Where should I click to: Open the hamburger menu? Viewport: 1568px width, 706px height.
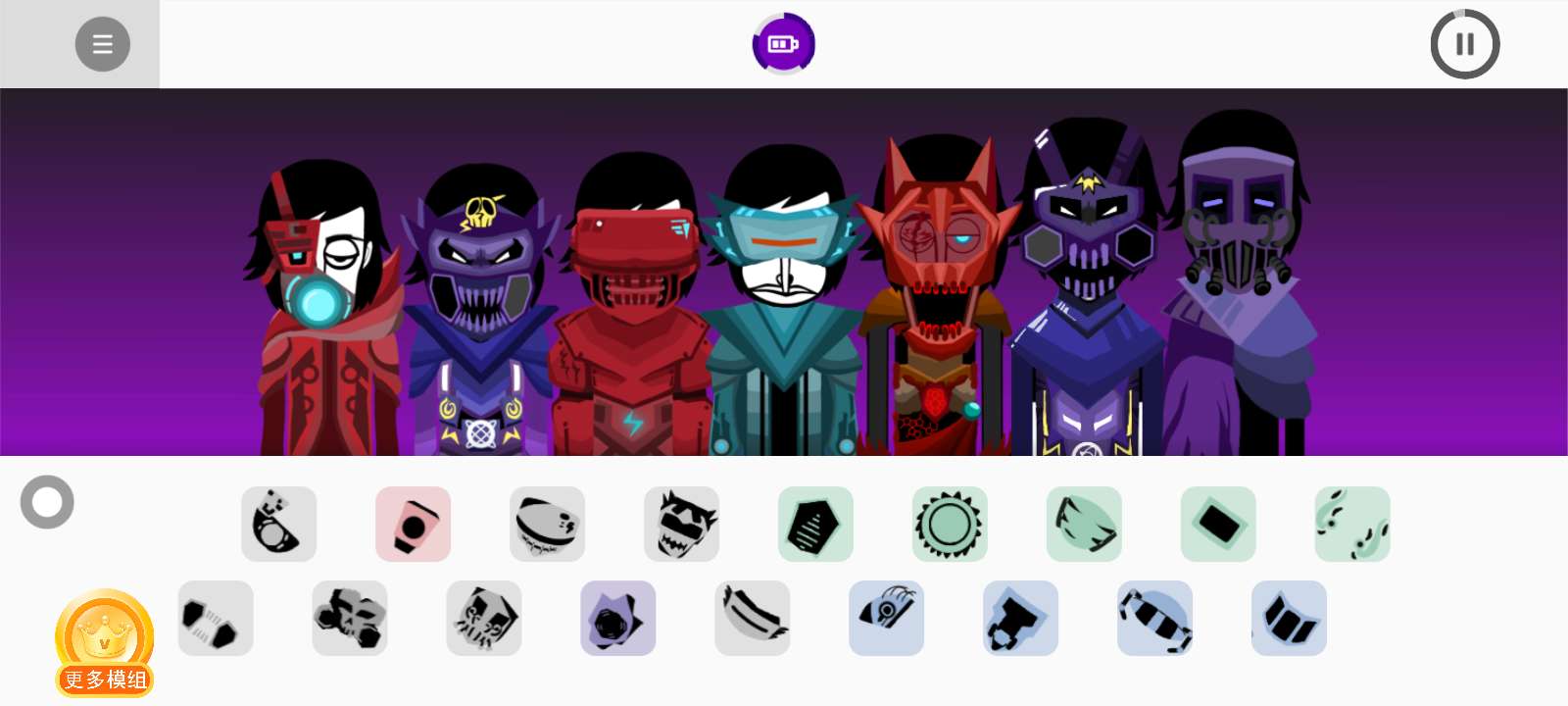coord(103,44)
